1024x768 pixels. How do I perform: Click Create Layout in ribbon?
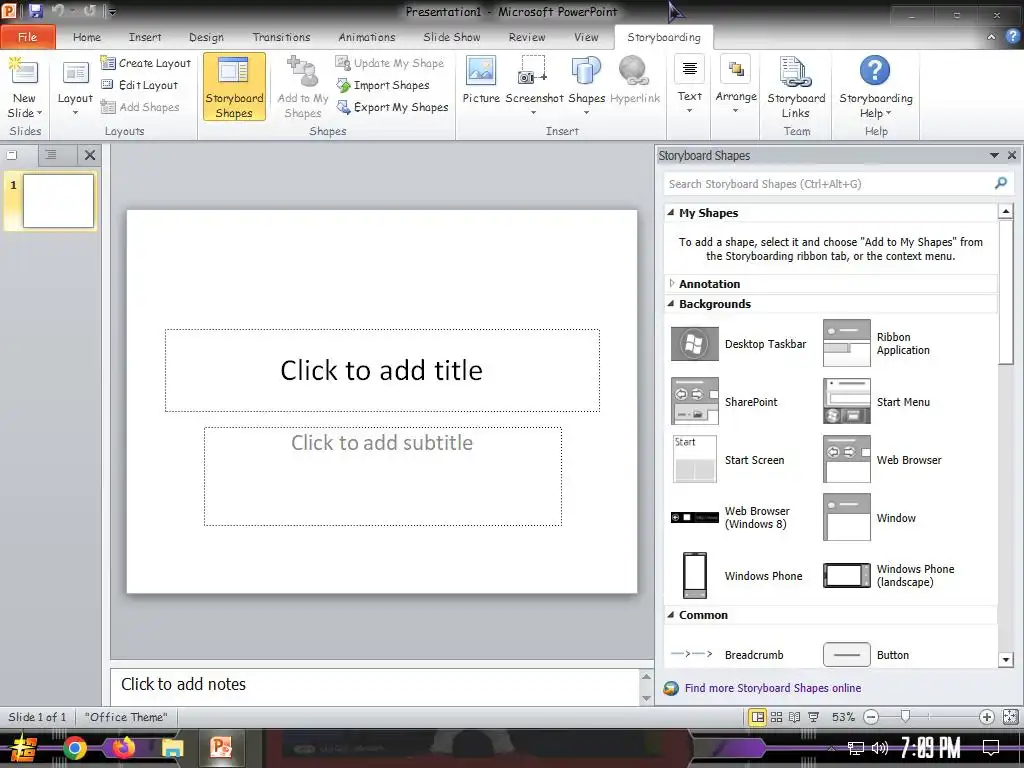click(x=146, y=63)
